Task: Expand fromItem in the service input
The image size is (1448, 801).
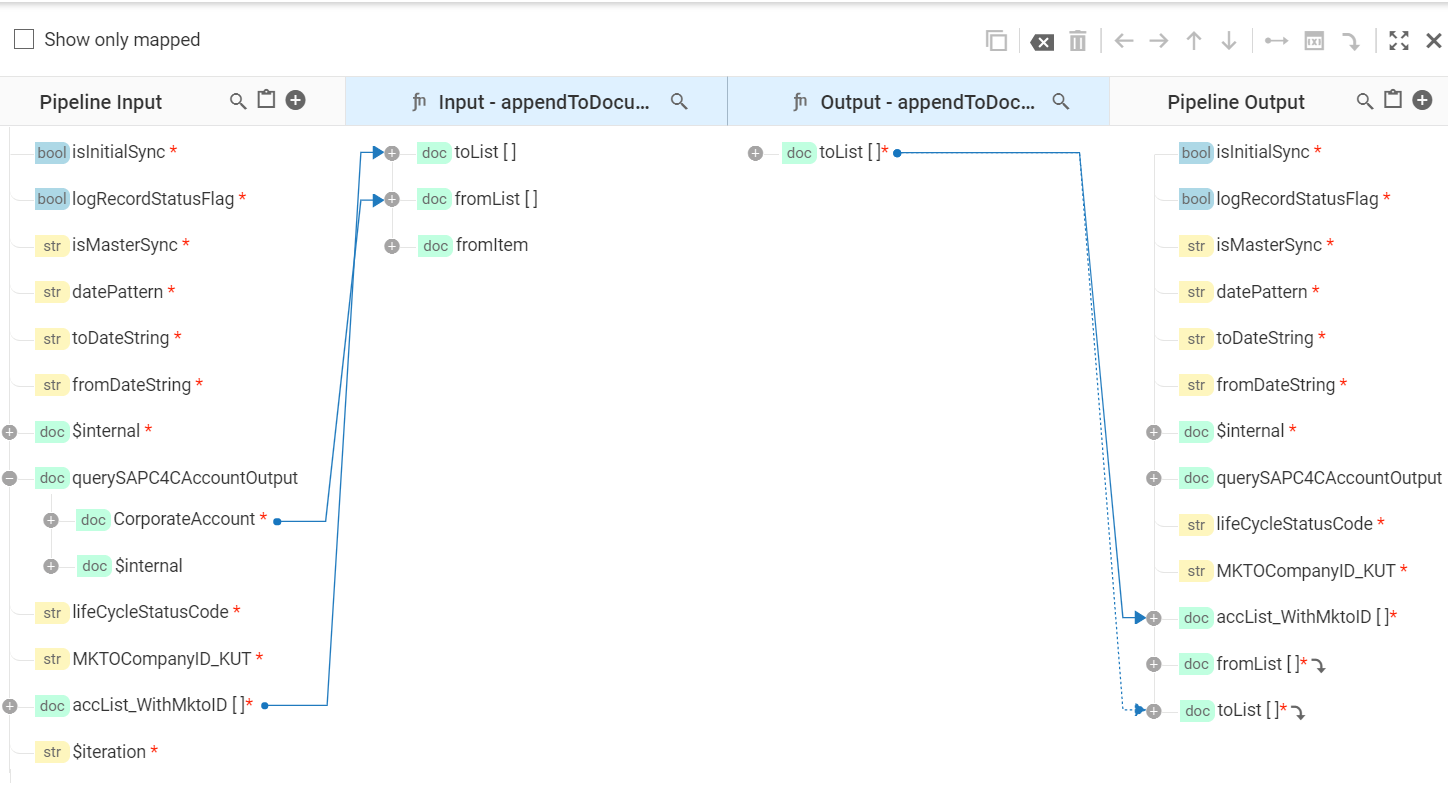Action: 392,246
